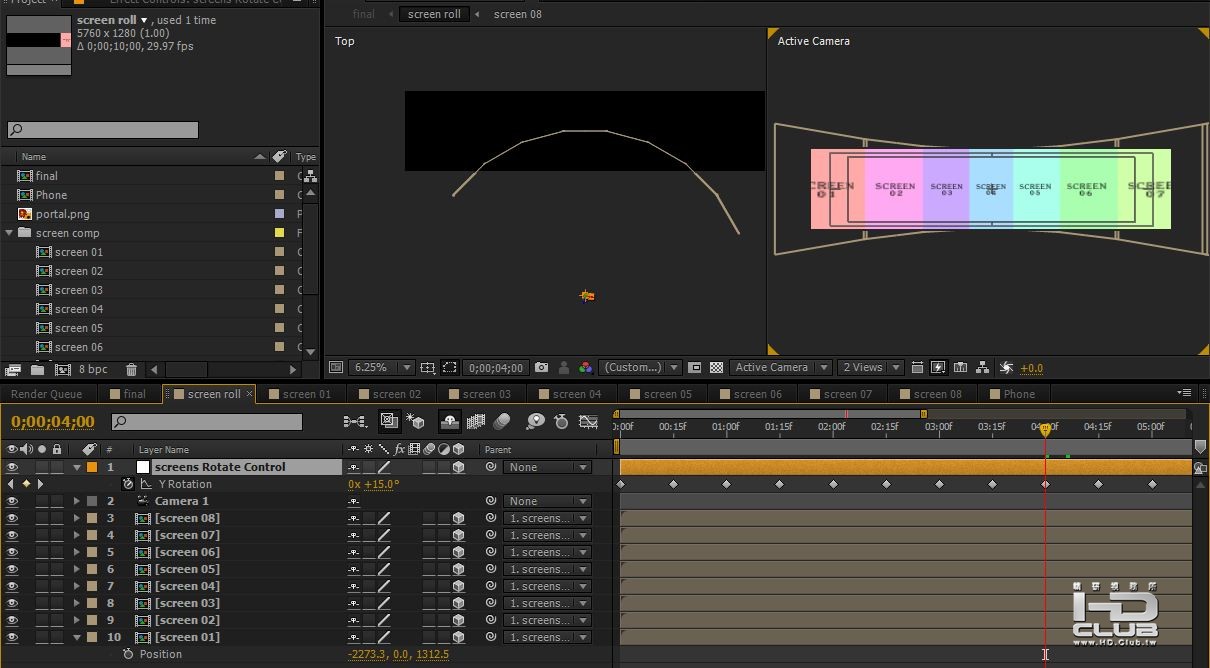Open the comp mini-flowchart icon in timeline
1210x668 pixels.
tap(354, 422)
